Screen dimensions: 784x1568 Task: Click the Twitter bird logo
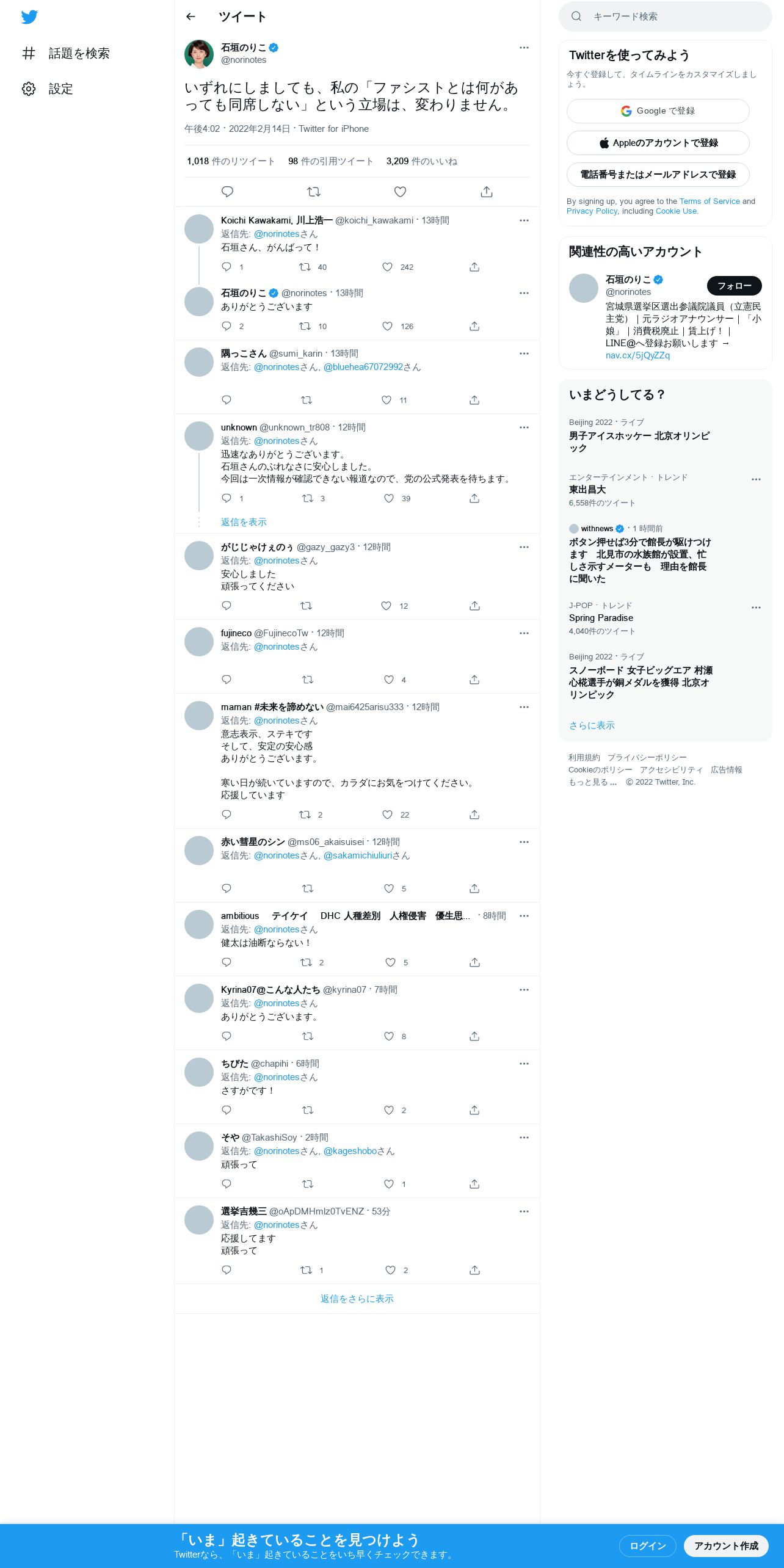click(29, 17)
